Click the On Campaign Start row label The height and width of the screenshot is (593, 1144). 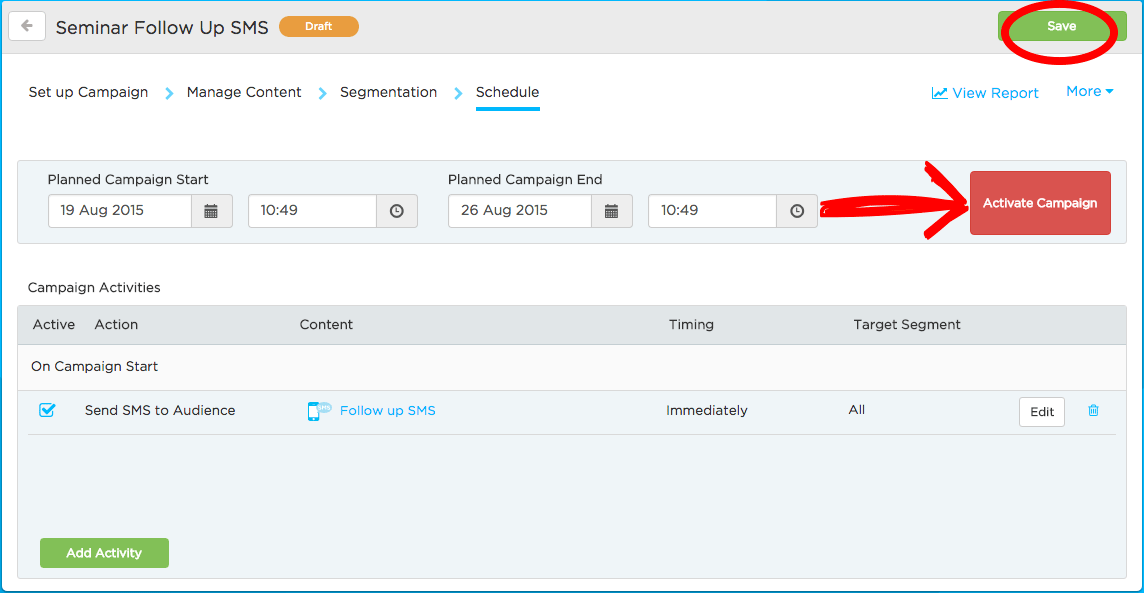[x=94, y=366]
